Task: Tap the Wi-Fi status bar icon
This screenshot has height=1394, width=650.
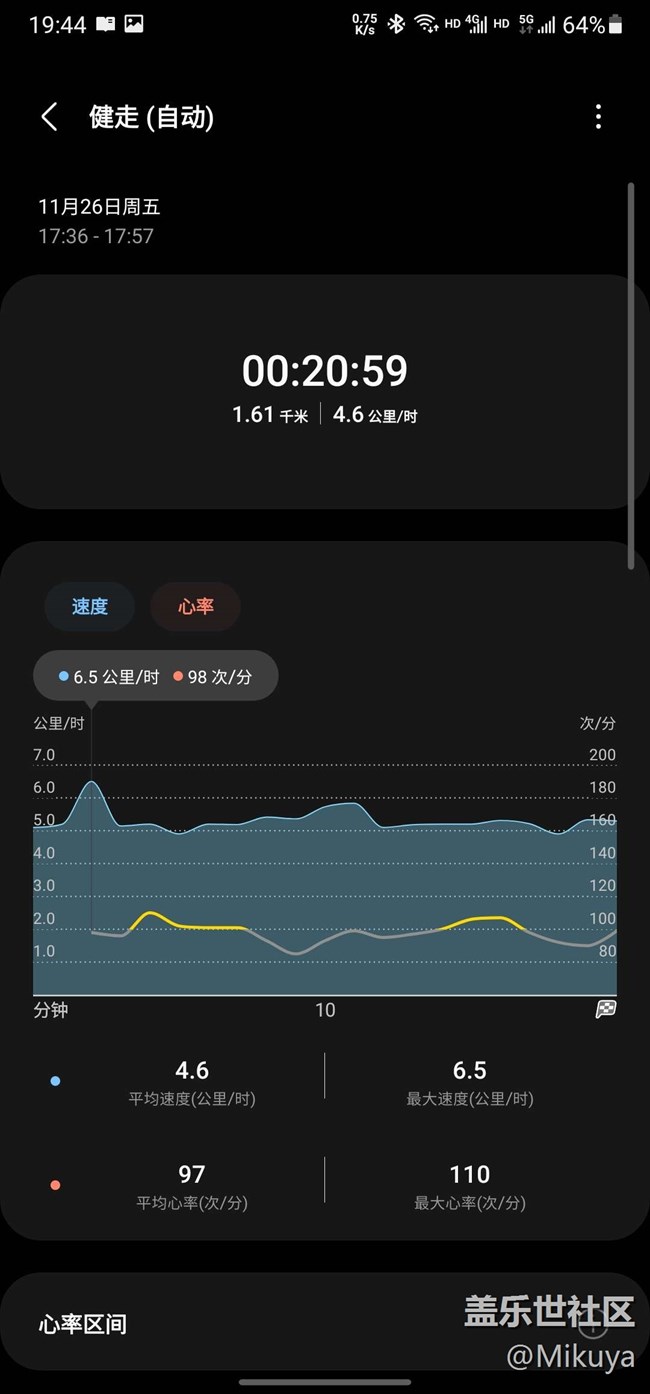Action: point(426,24)
